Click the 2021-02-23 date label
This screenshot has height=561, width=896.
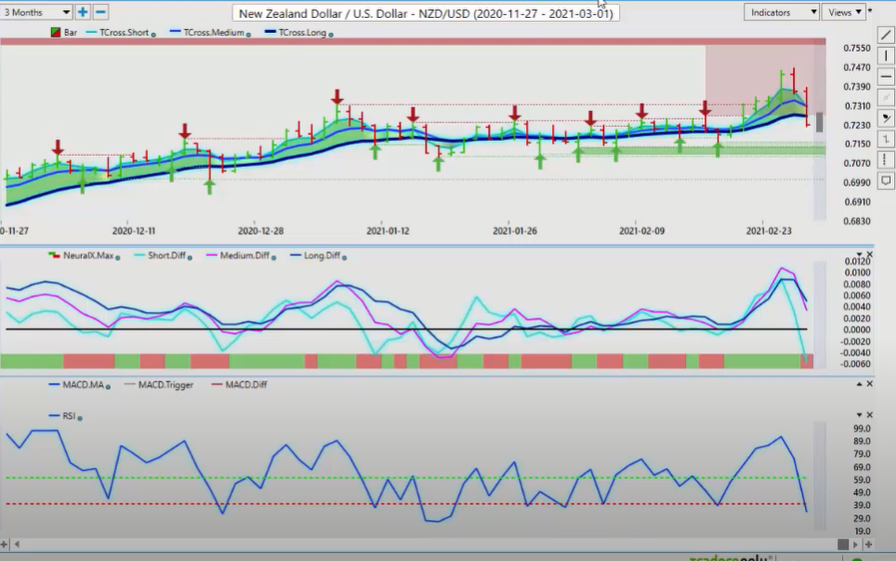tap(769, 231)
